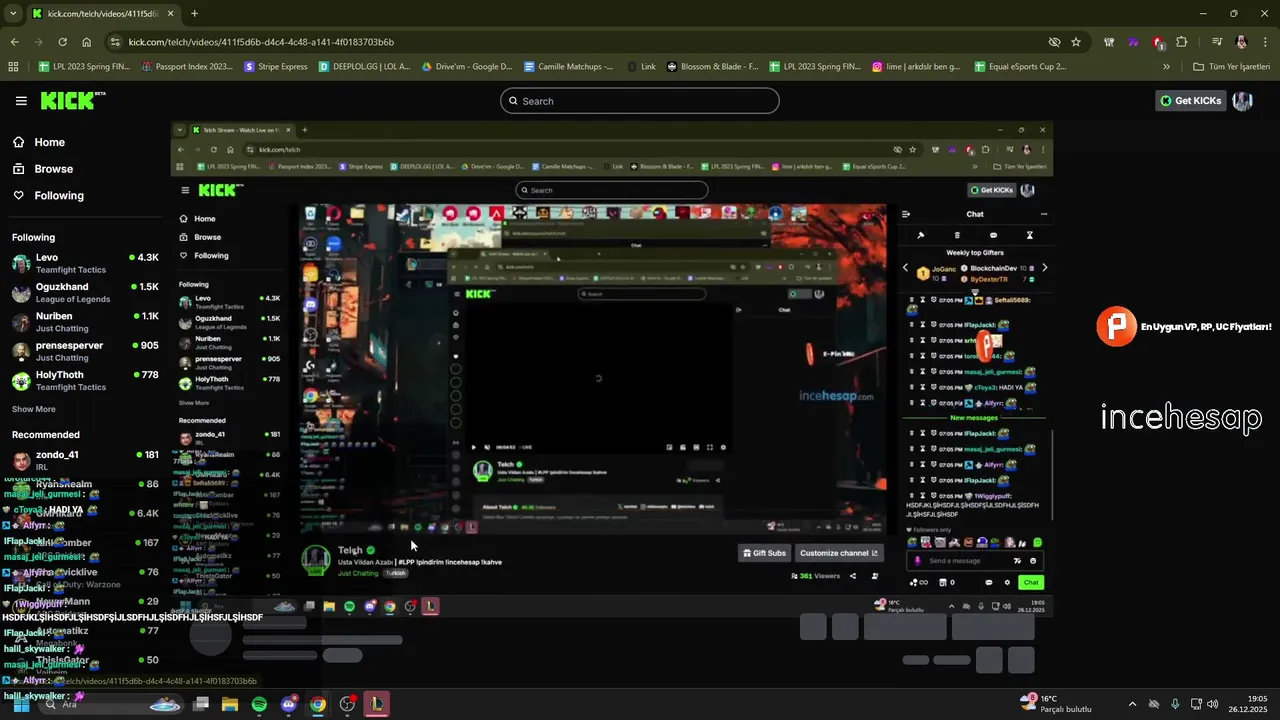Expand hidden system tray icons chevron
The height and width of the screenshot is (720, 1280).
[1132, 704]
